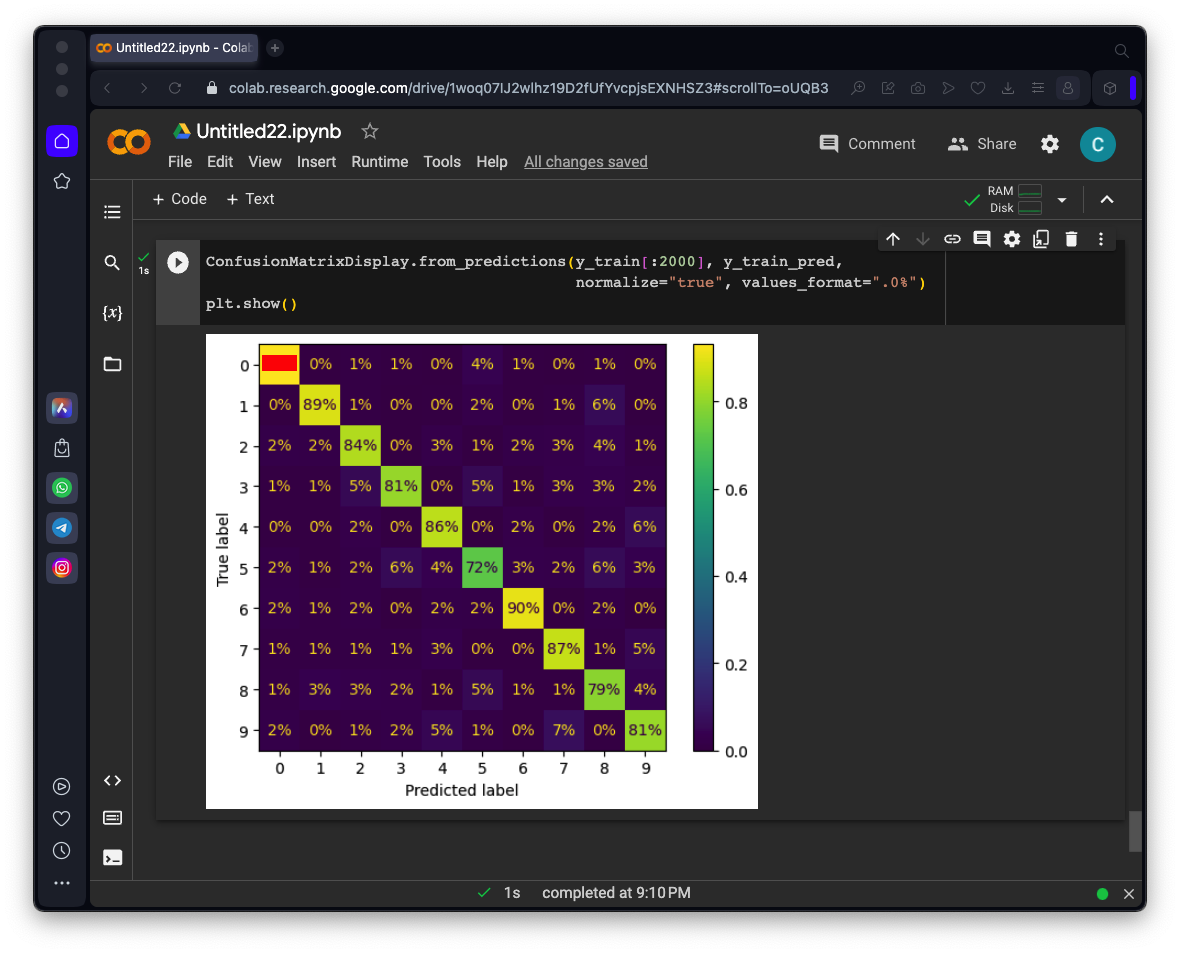Run the confusion matrix code cell
Image resolution: width=1180 pixels, height=953 pixels.
point(177,263)
